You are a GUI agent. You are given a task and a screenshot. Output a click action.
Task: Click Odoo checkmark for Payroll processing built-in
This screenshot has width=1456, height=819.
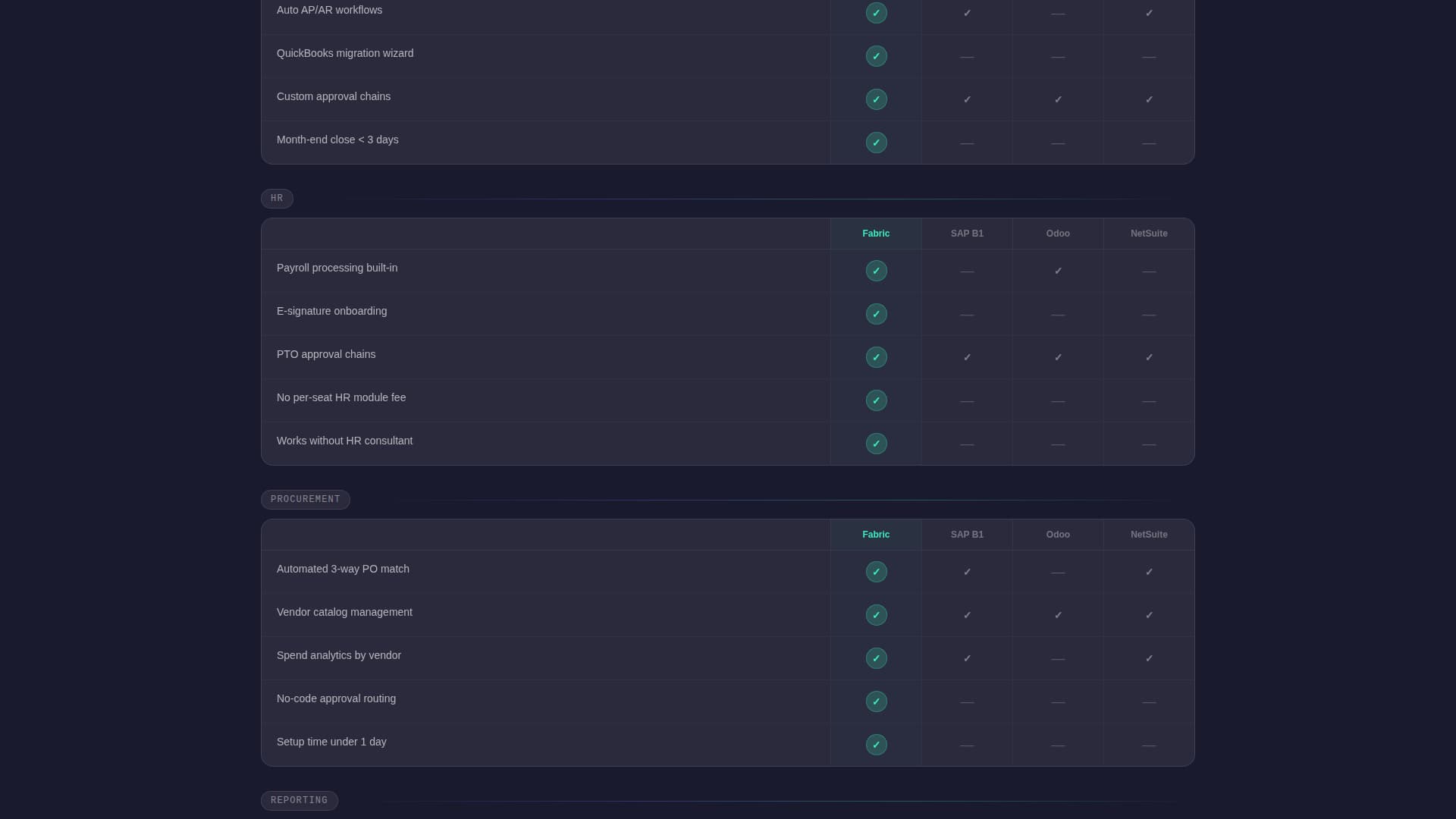1058,271
